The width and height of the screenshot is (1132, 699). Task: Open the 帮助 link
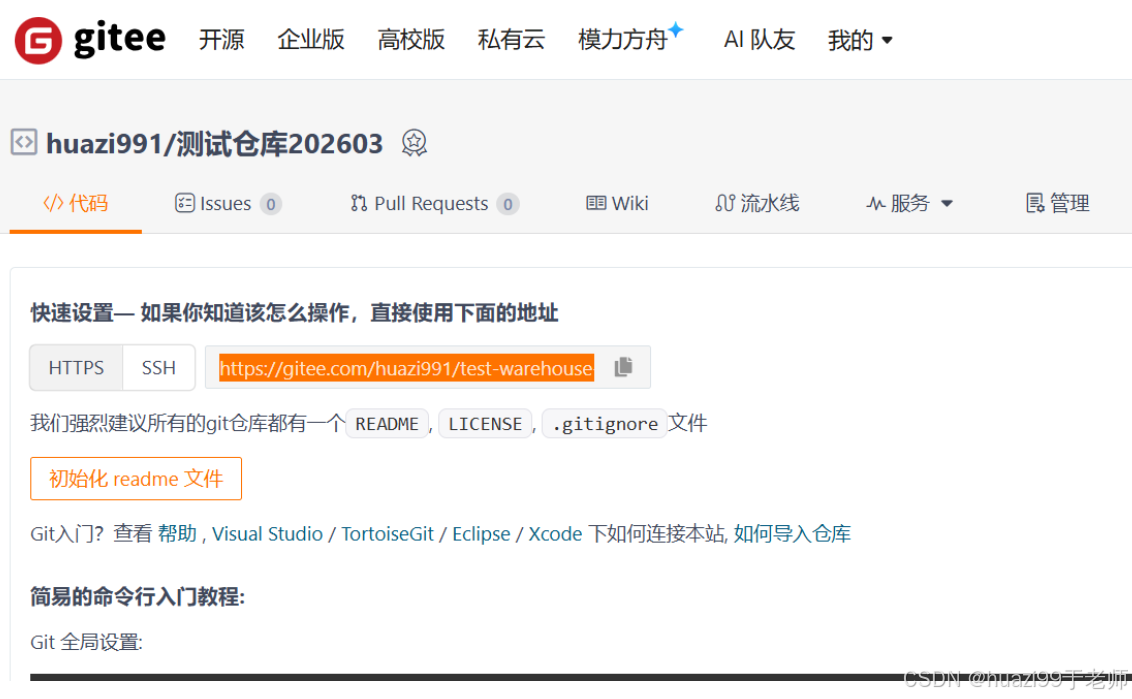(x=178, y=534)
